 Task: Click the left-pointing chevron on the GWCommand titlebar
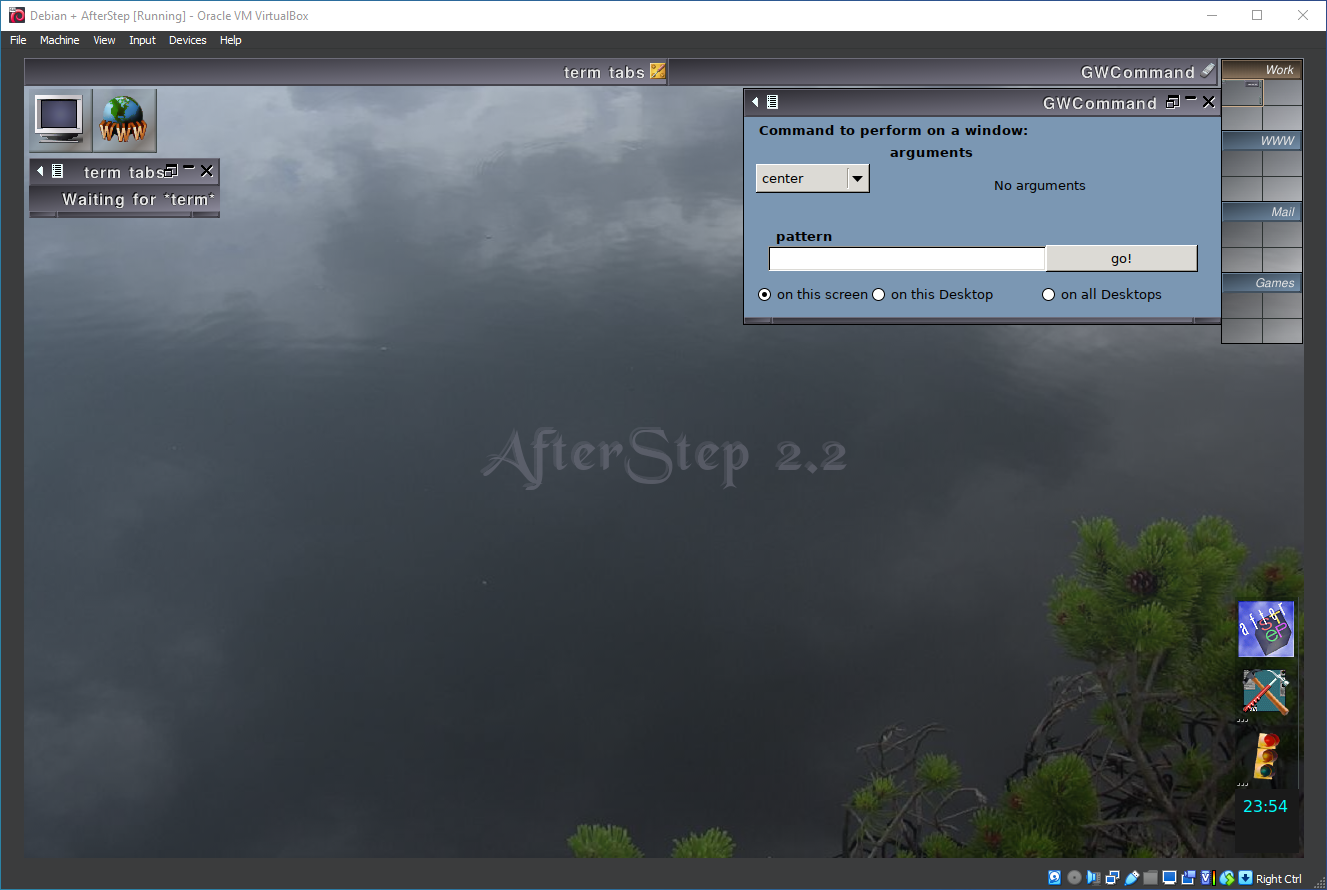(x=755, y=101)
